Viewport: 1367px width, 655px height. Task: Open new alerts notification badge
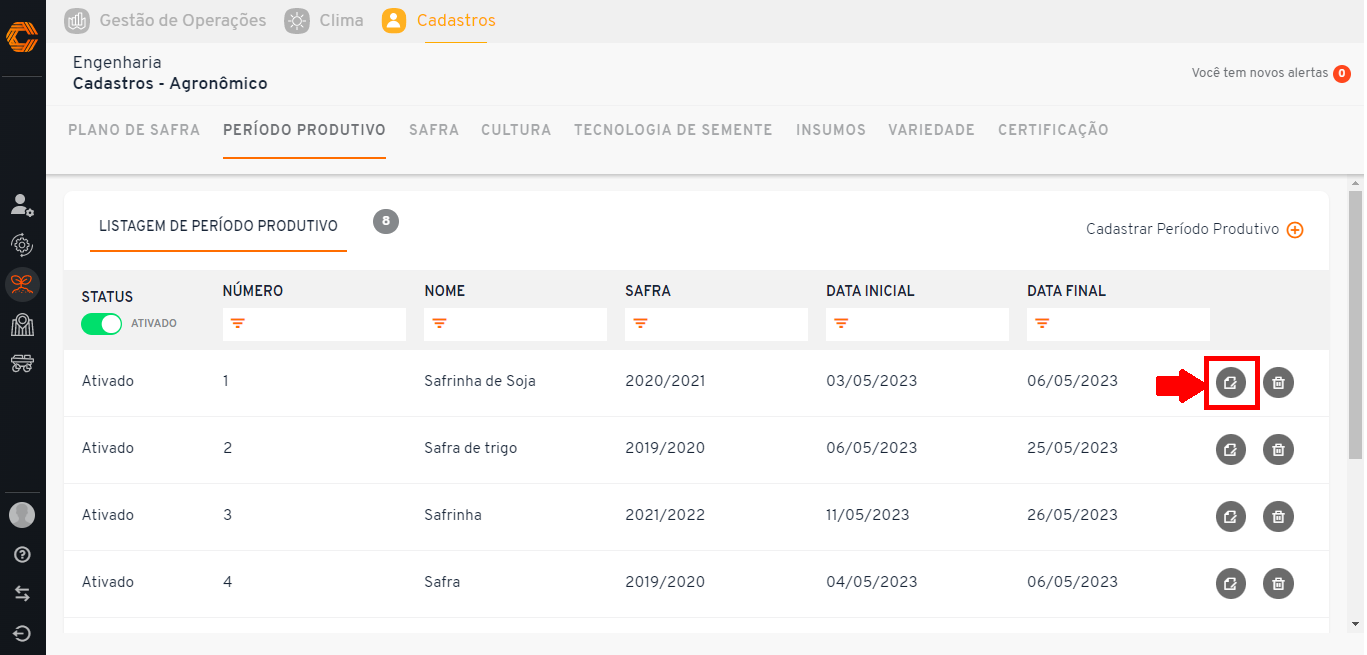coord(1342,73)
